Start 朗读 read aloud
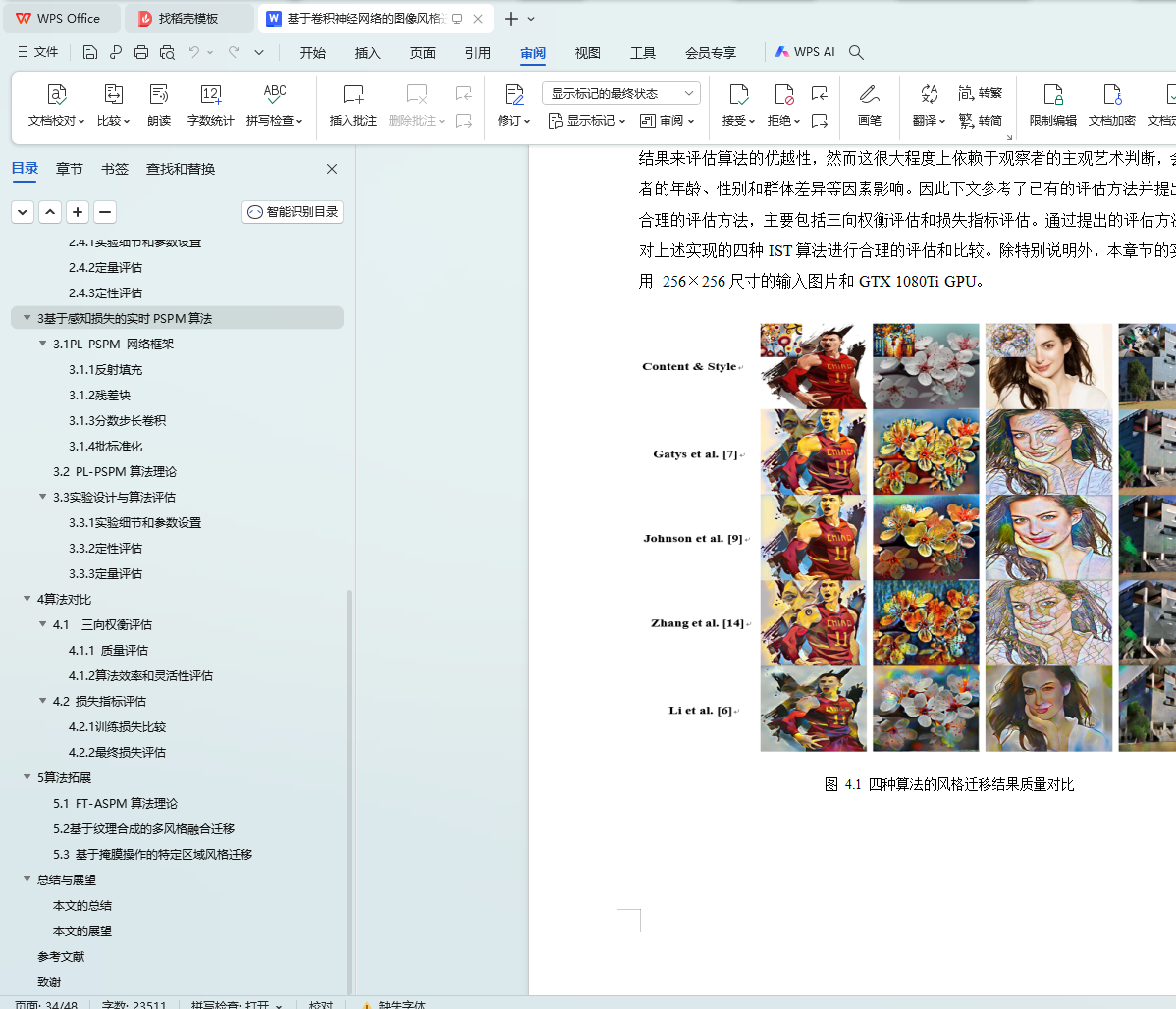The width and height of the screenshot is (1176, 1009). click(x=159, y=105)
